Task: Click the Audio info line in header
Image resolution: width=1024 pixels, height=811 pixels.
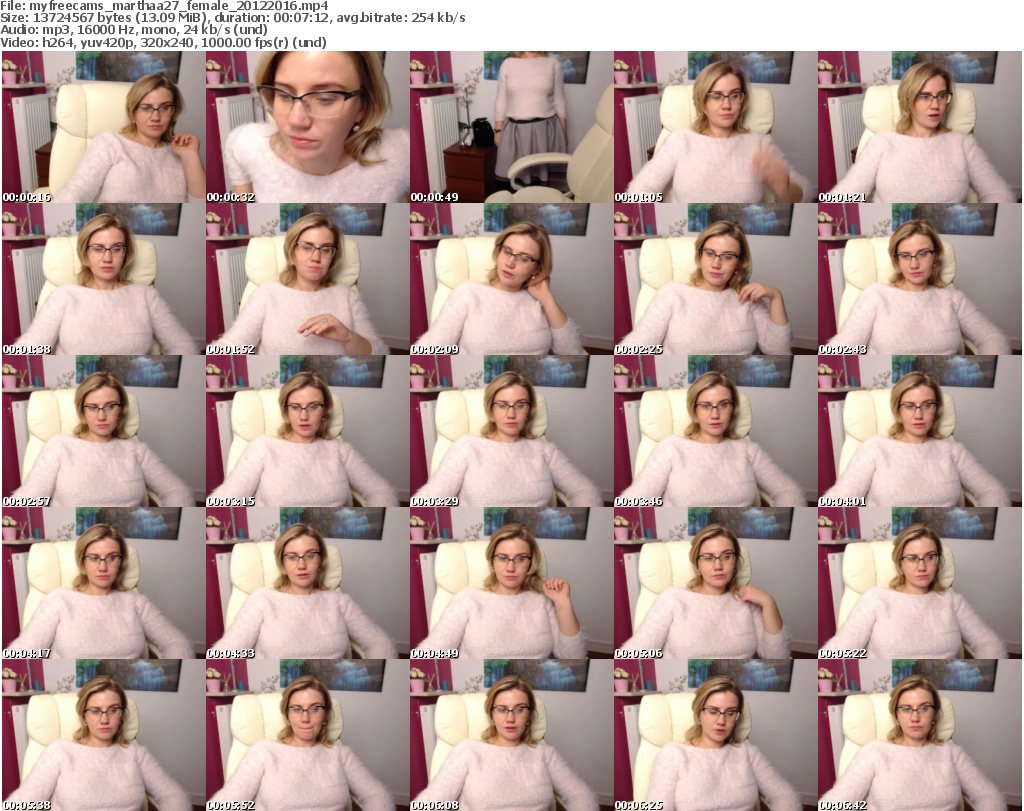Action: [164, 30]
